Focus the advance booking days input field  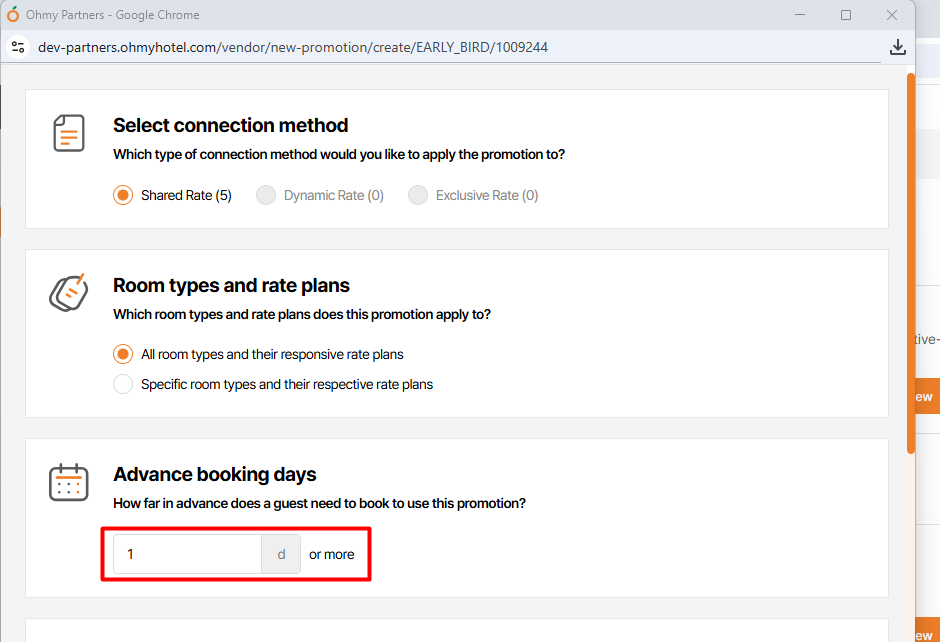click(187, 554)
